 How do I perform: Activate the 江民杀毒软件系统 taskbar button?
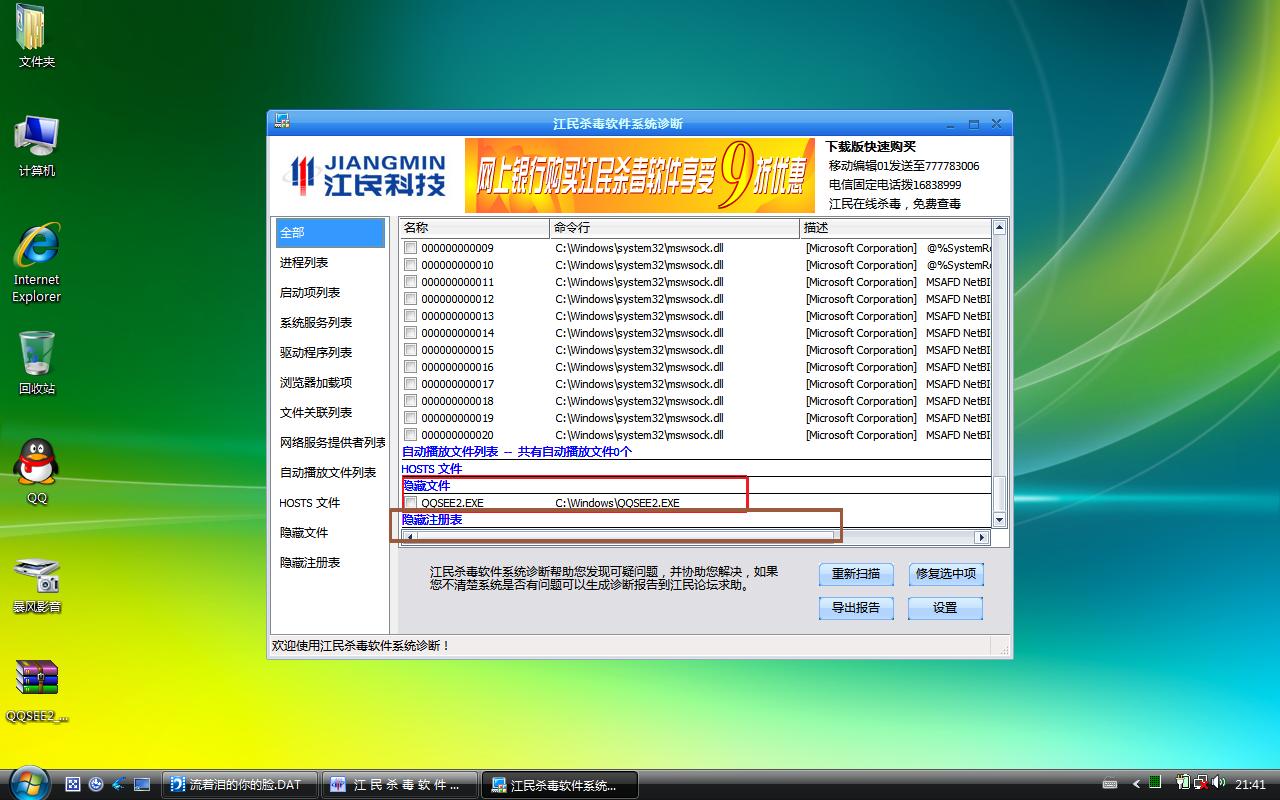560,785
